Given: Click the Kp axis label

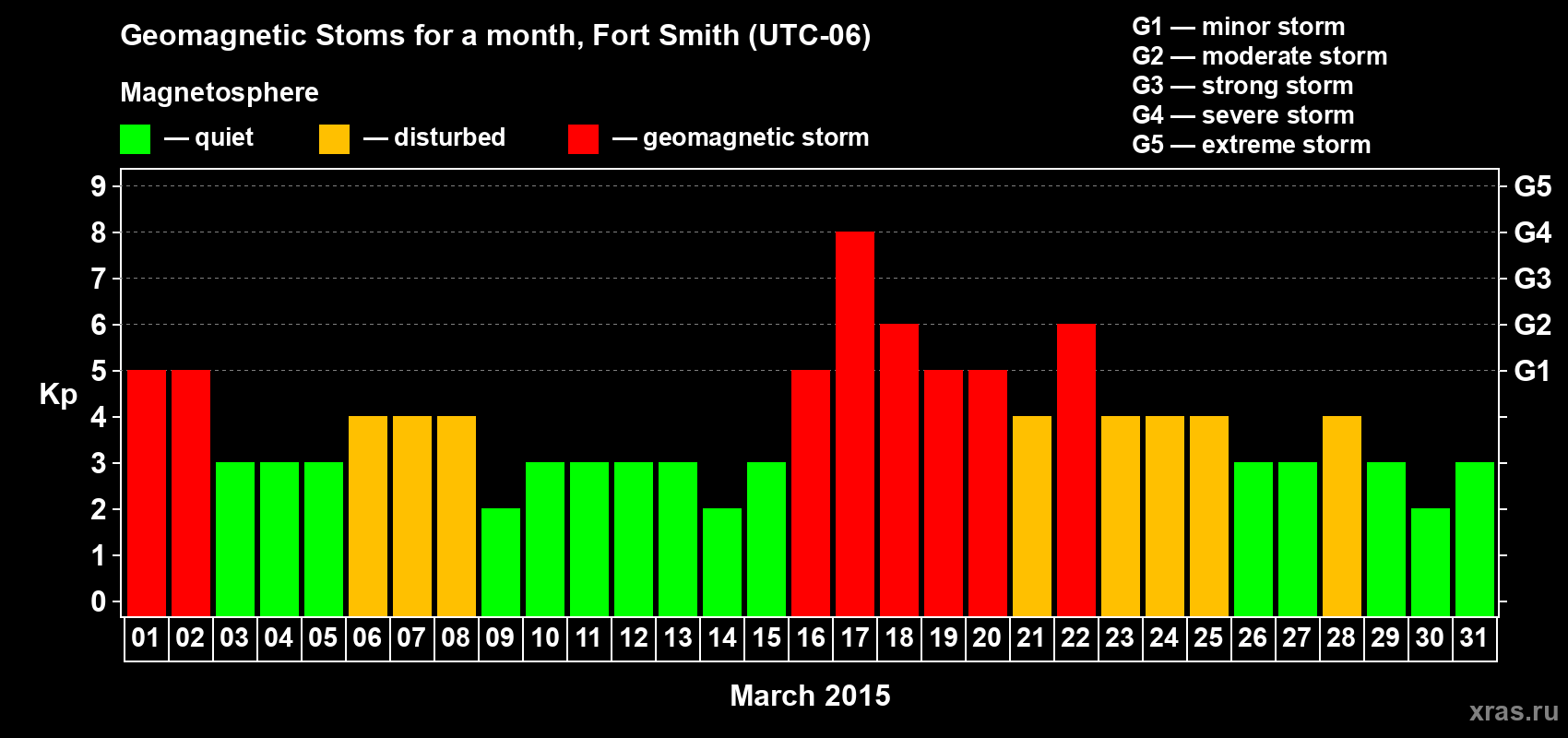Looking at the screenshot, I should 58,395.
